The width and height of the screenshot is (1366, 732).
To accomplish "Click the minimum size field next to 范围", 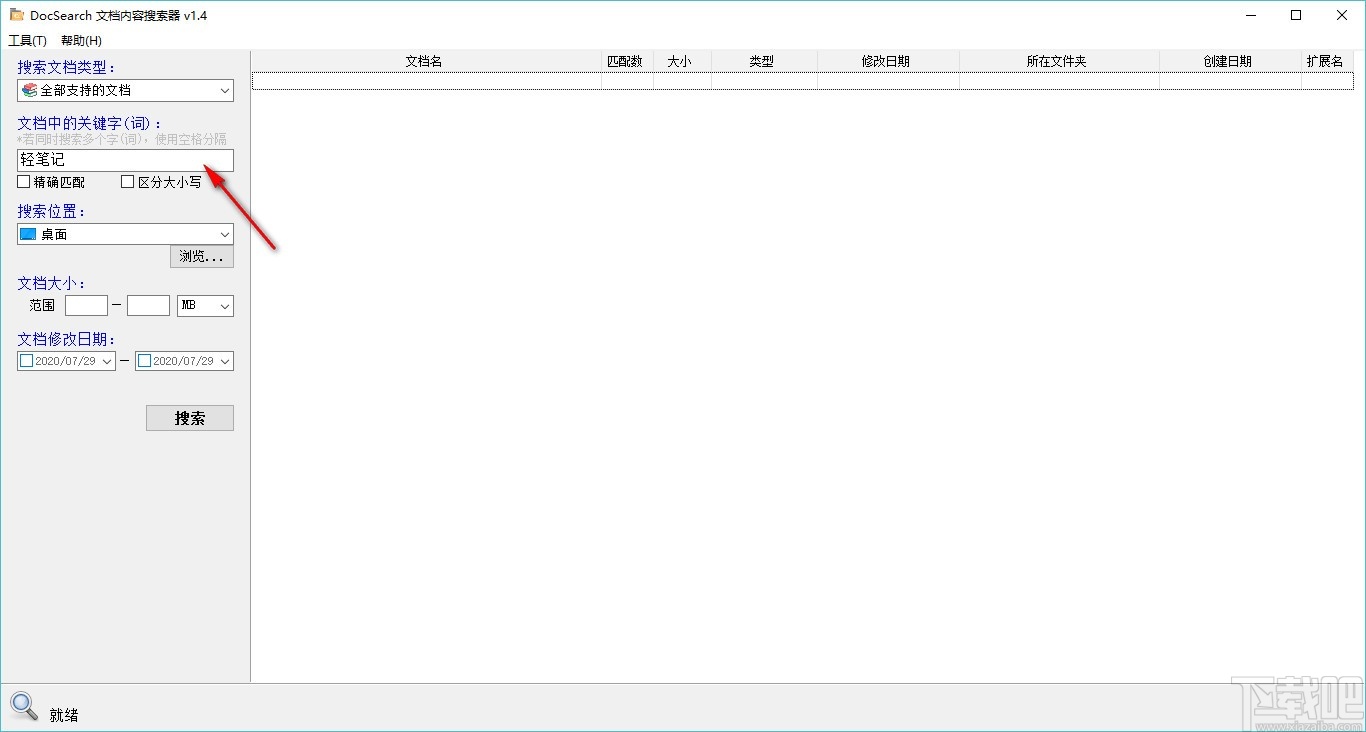I will click(x=86, y=305).
